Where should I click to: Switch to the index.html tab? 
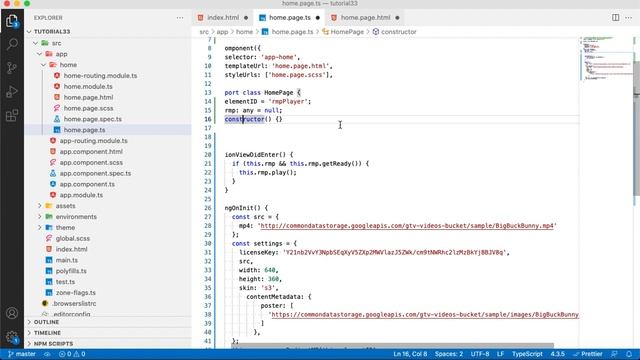[223, 18]
